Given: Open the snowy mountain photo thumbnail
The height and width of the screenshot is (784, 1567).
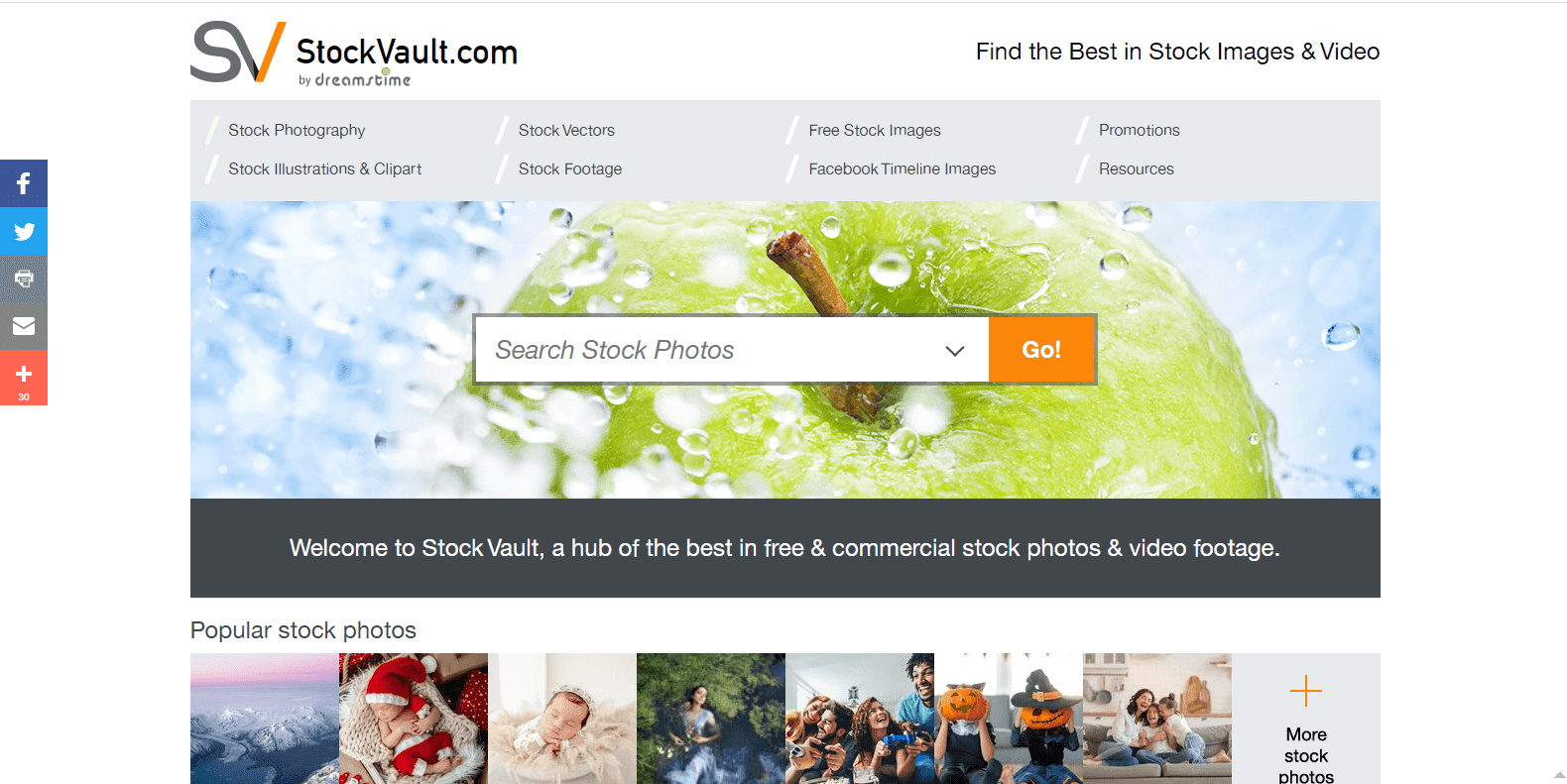Looking at the screenshot, I should tap(265, 719).
